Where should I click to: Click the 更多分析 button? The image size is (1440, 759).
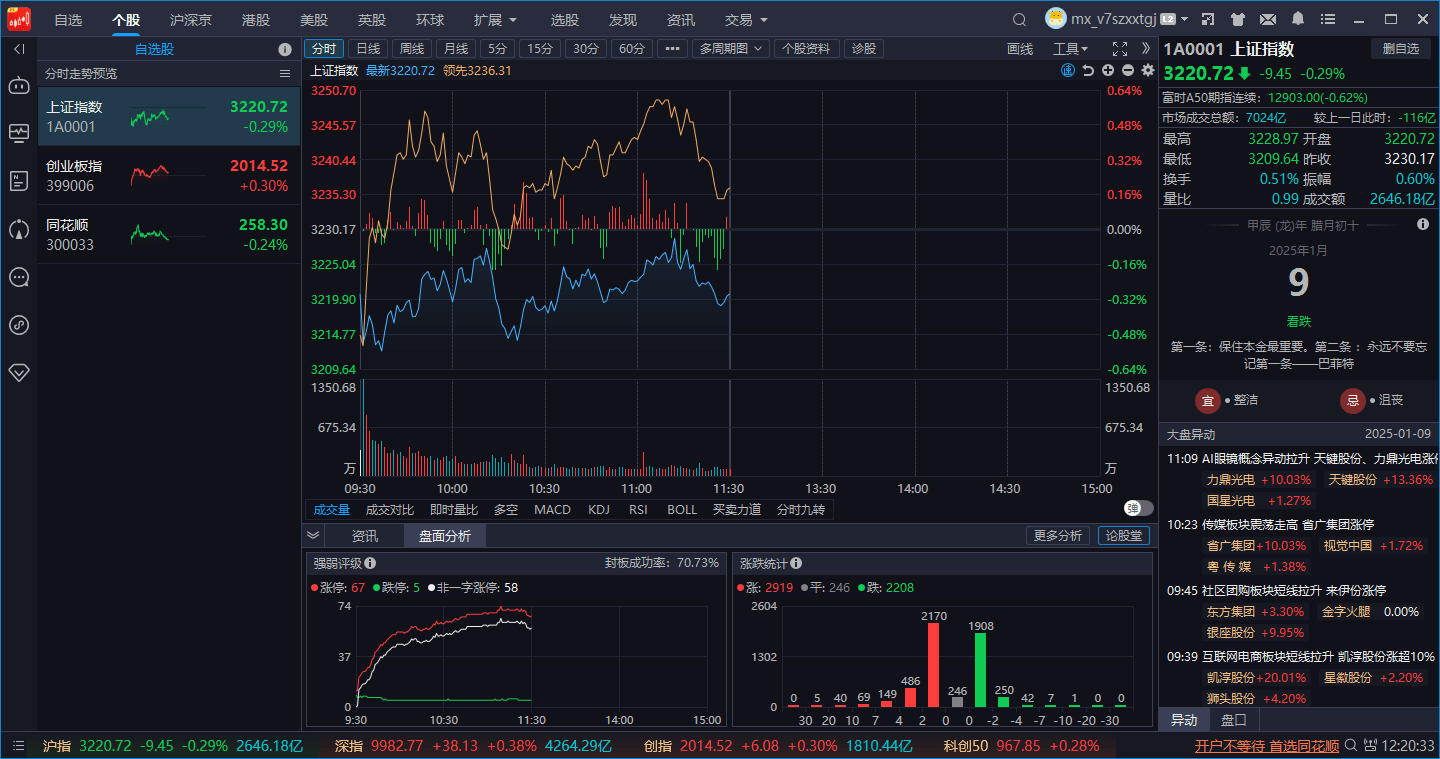pyautogui.click(x=1058, y=536)
